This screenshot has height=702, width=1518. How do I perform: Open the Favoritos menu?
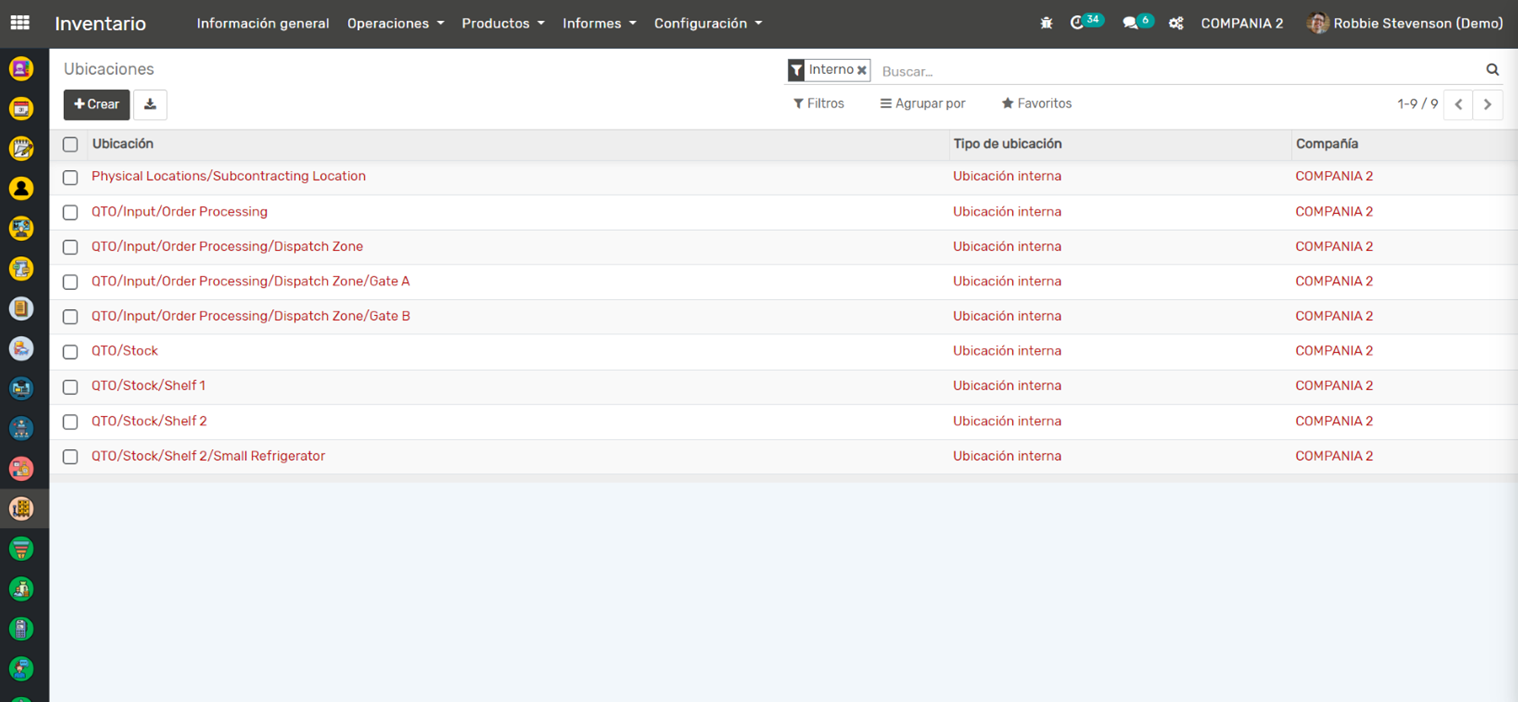[x=1036, y=104]
